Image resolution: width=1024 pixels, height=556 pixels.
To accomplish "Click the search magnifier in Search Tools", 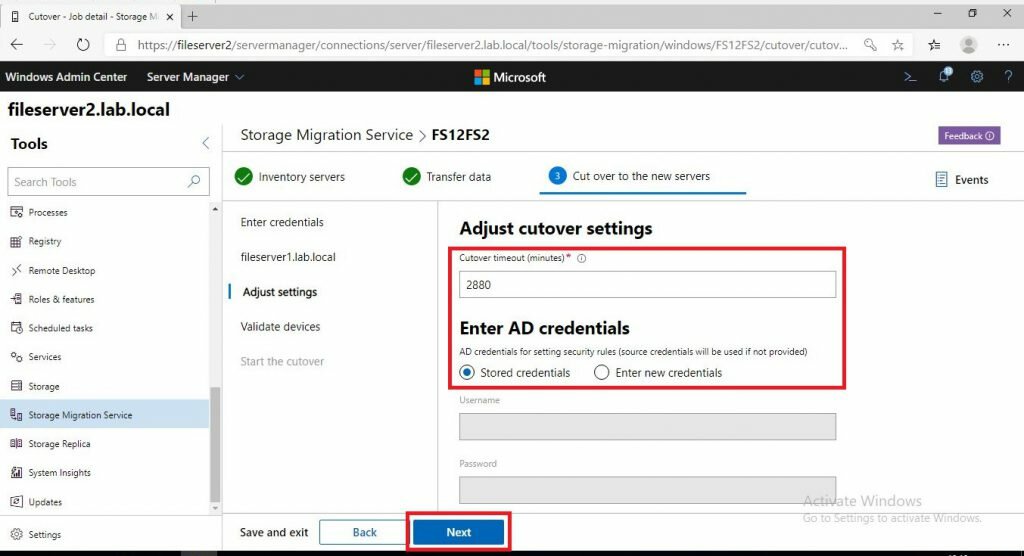I will coord(194,182).
